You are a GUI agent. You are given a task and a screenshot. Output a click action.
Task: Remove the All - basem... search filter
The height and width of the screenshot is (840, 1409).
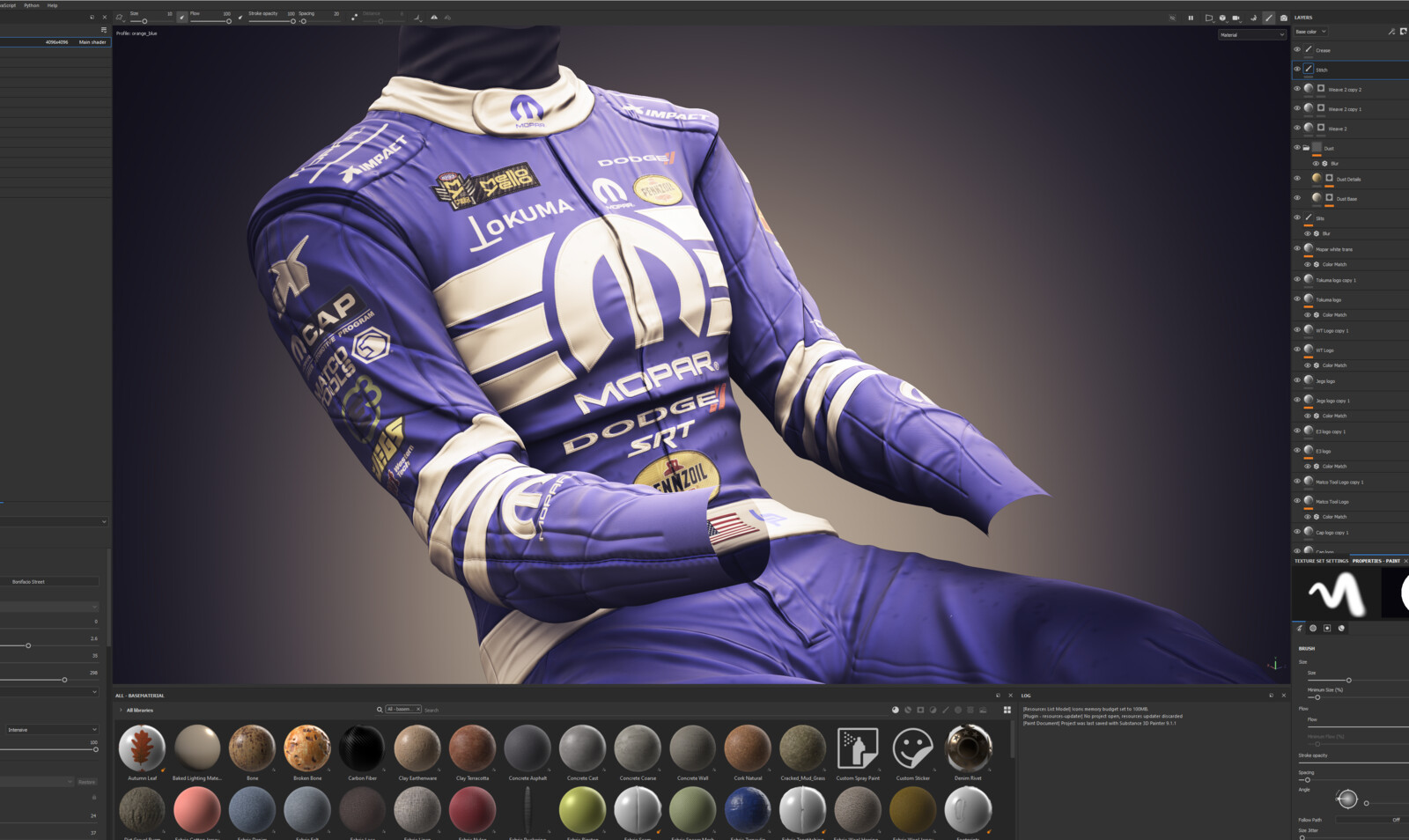(x=418, y=709)
